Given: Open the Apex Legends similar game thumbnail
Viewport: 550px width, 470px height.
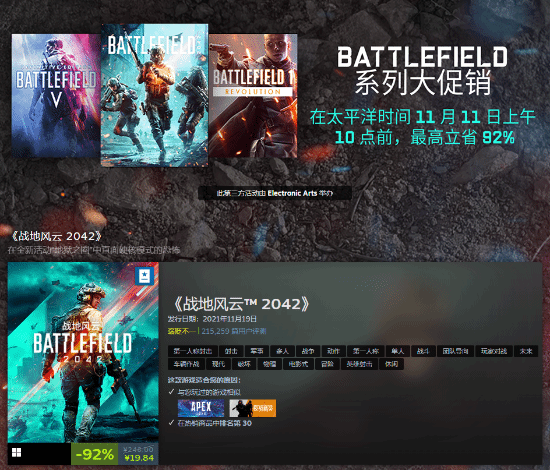Looking at the screenshot, I should point(201,408).
